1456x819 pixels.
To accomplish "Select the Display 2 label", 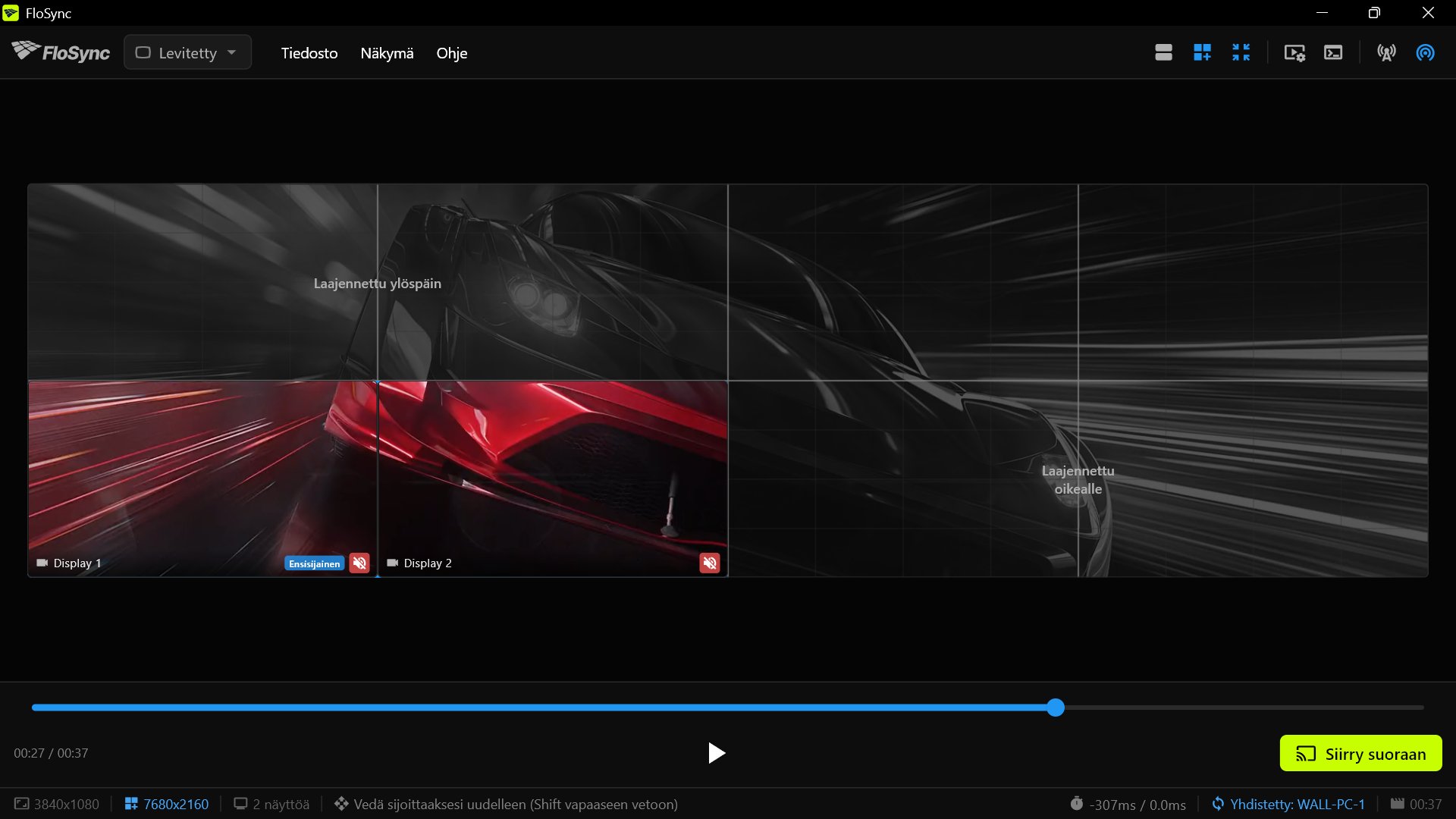I will (x=428, y=563).
